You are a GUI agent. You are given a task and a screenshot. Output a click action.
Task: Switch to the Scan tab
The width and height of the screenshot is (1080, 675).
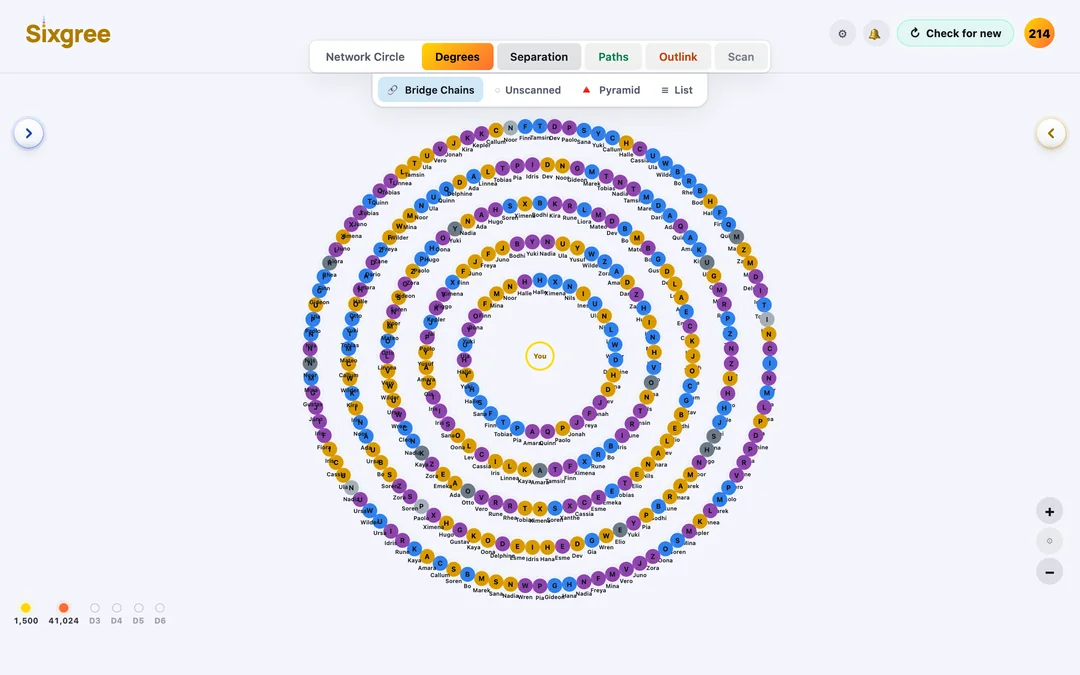741,56
